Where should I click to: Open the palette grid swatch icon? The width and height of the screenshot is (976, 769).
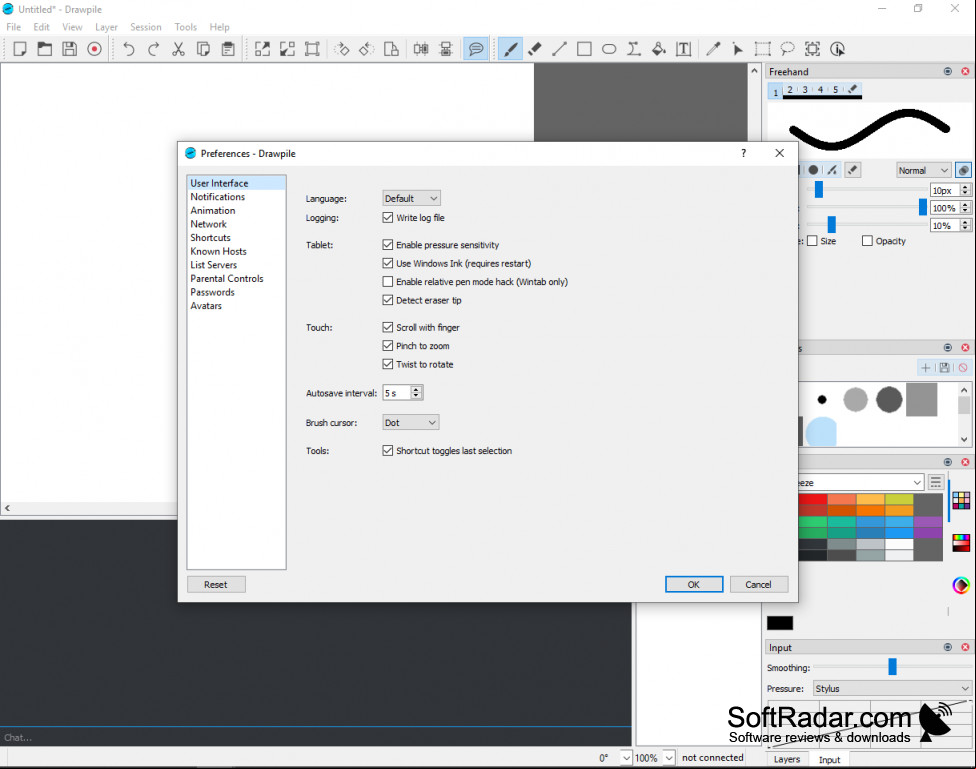coord(961,500)
